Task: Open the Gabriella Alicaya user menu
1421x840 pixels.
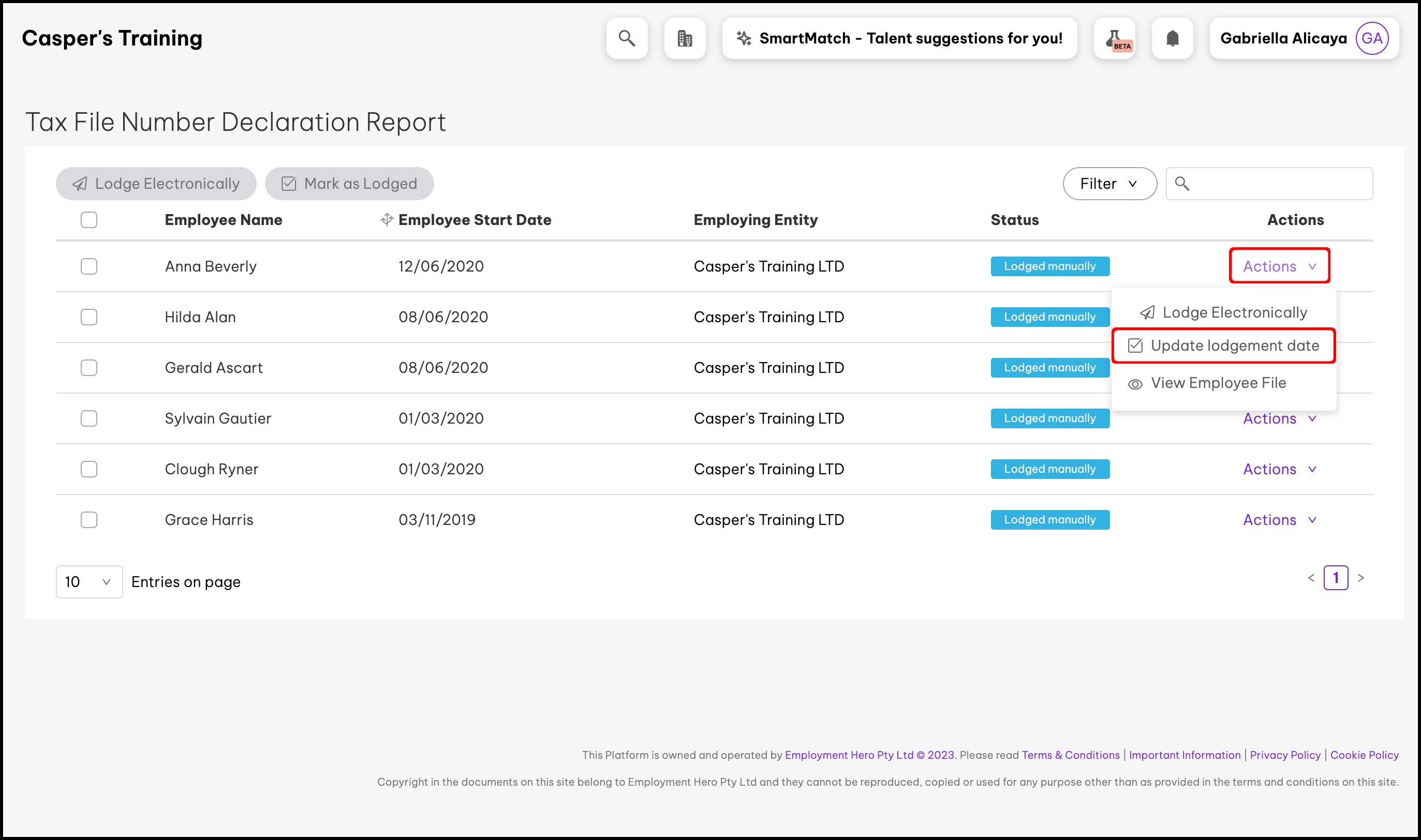Action: [x=1305, y=38]
